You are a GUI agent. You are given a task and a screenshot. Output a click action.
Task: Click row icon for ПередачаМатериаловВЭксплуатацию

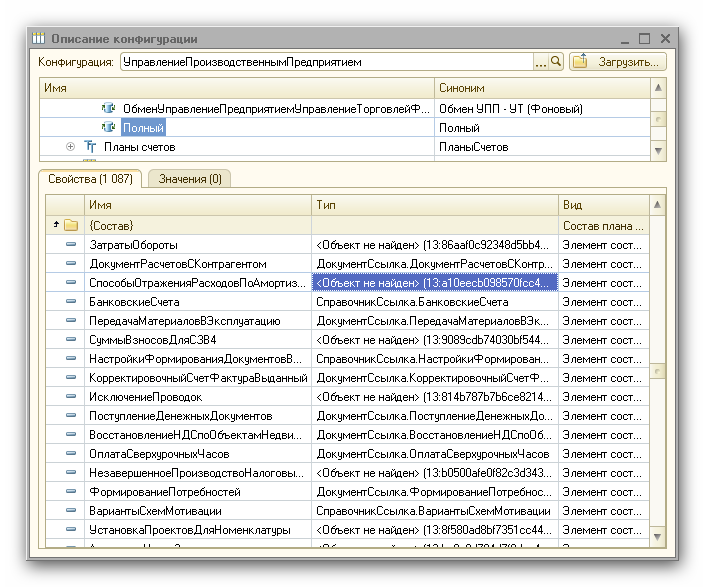click(x=71, y=320)
